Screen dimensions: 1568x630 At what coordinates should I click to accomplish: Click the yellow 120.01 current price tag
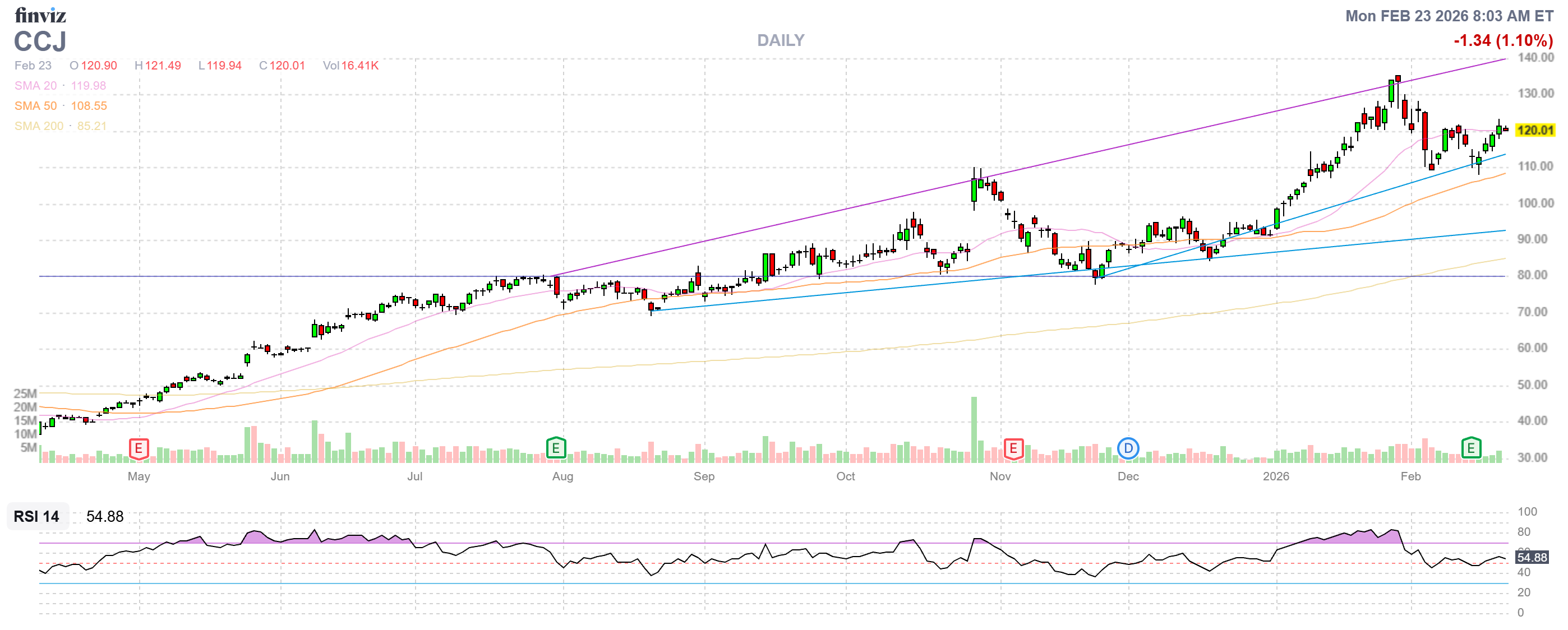point(1534,130)
